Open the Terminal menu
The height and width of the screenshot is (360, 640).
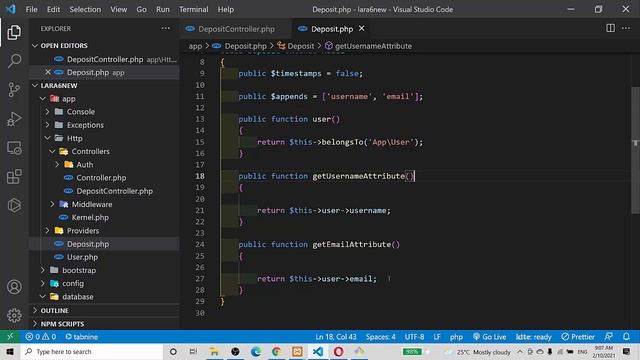(193, 9)
